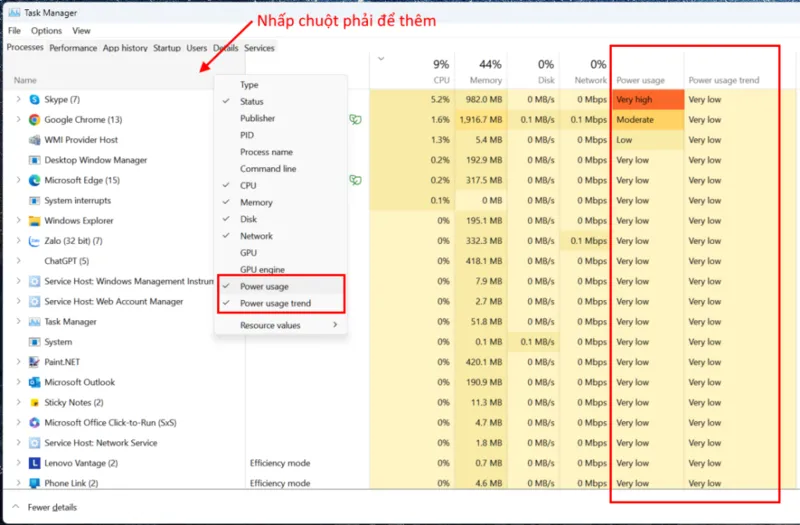Expand the Skype (7) process group
This screenshot has height=525, width=800.
pyautogui.click(x=18, y=99)
